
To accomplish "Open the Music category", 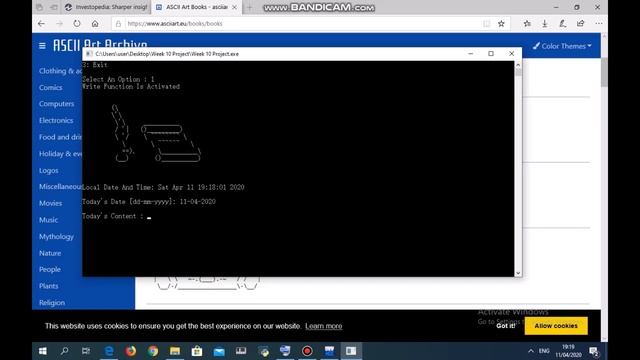I will [x=49, y=220].
